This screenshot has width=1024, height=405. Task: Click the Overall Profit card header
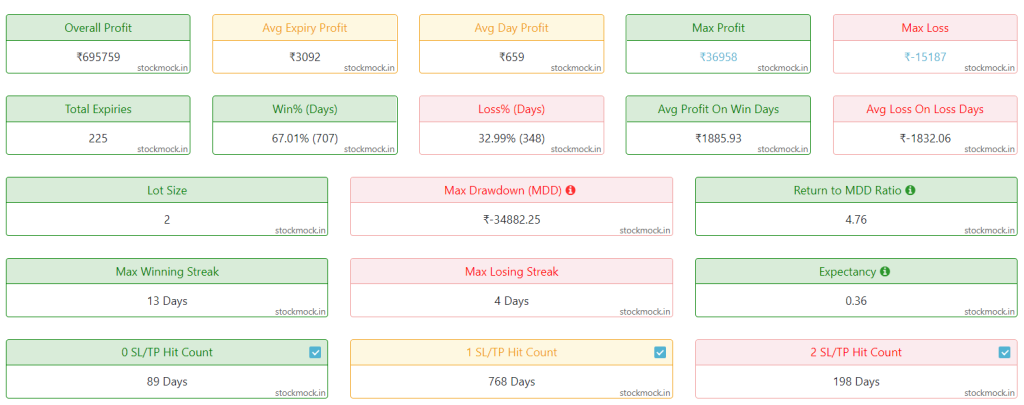(98, 28)
